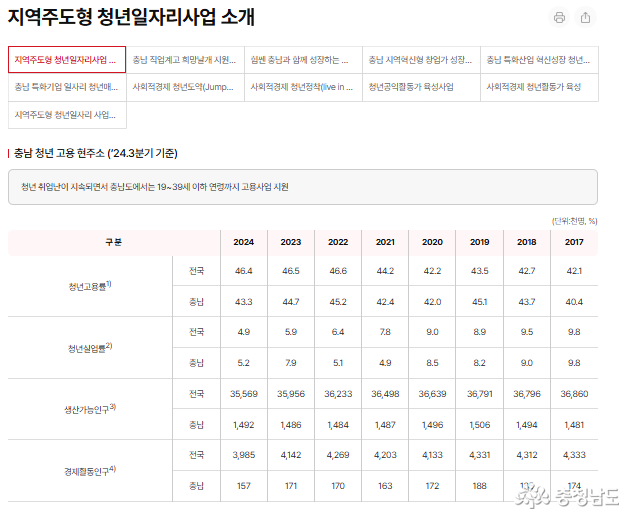The image size is (620, 510).
Task: Print the page using the printer icon
Action: point(559,17)
